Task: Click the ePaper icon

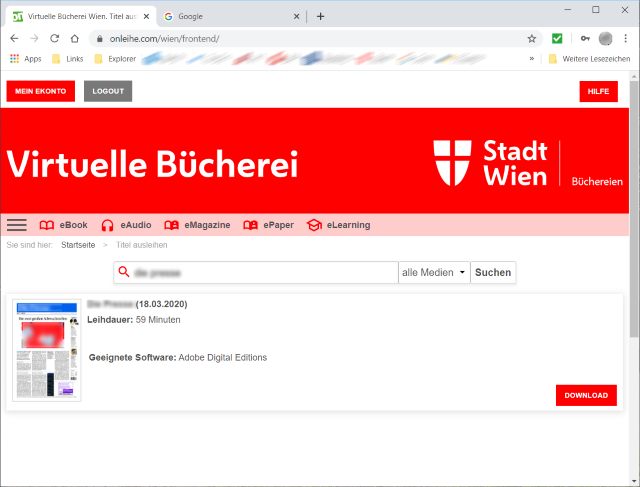Action: click(x=250, y=225)
